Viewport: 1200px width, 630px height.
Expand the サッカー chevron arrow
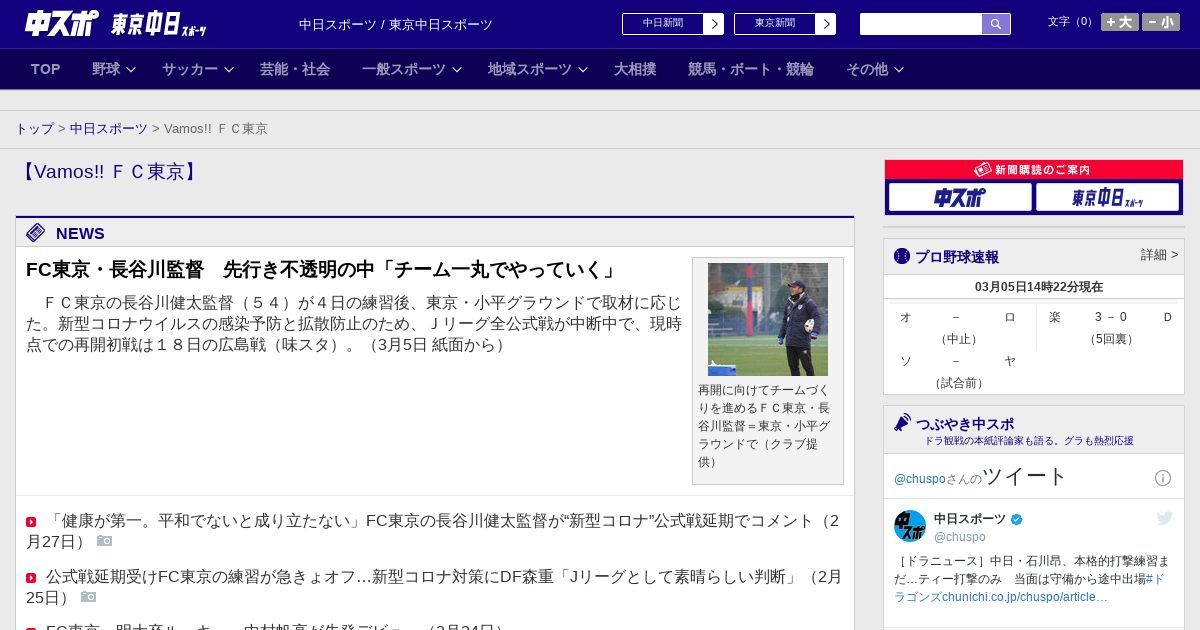click(229, 69)
